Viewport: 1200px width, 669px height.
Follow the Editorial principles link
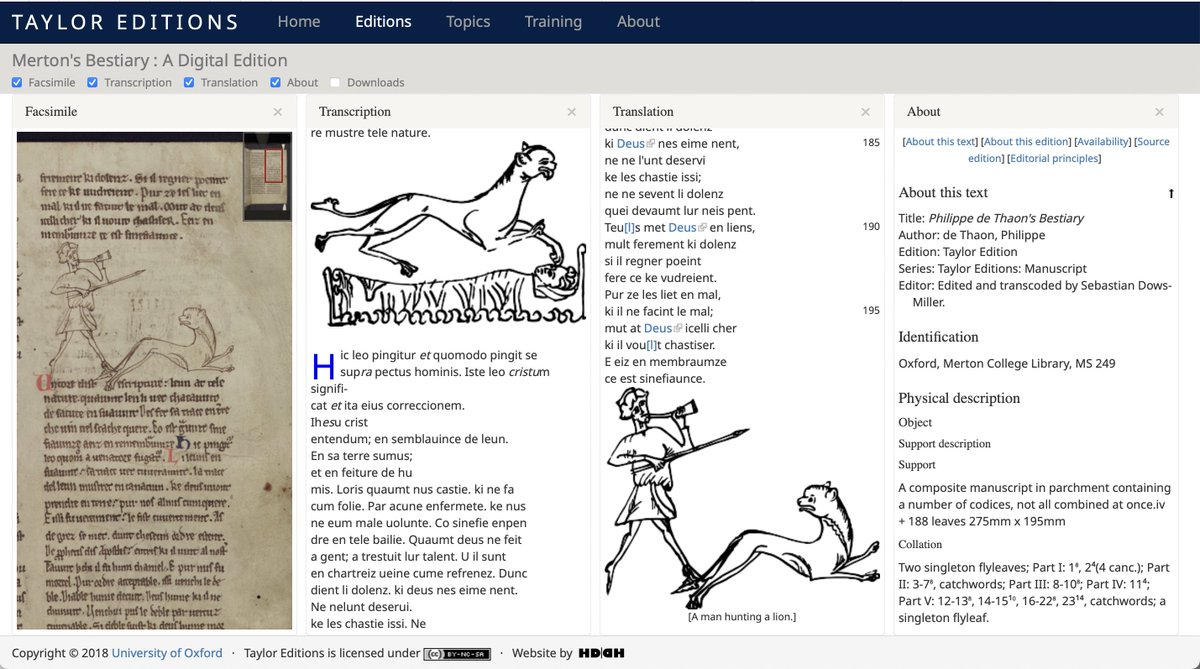[x=1054, y=158]
